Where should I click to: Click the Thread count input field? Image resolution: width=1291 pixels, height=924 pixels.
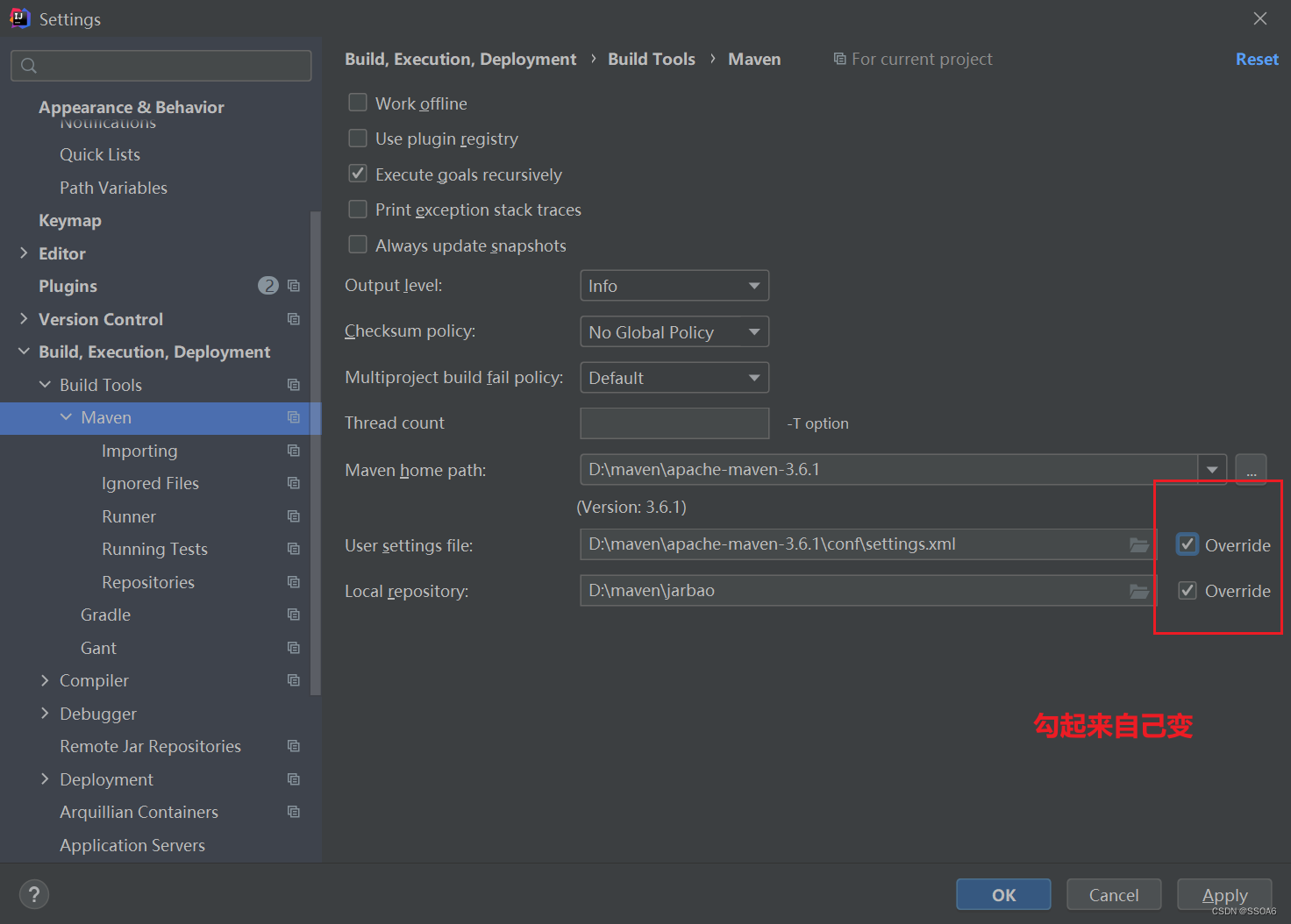674,423
